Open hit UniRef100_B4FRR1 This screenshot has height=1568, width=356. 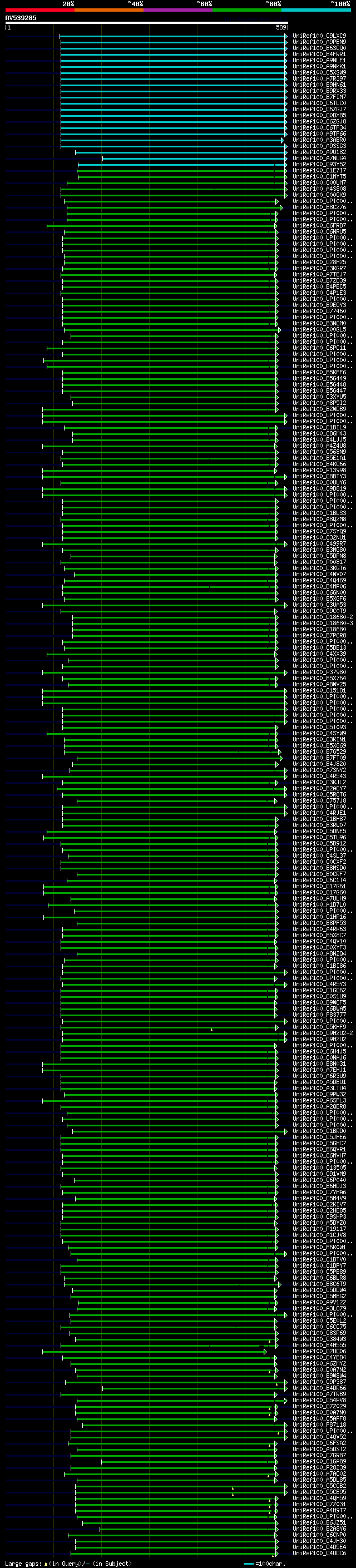tap(319, 54)
